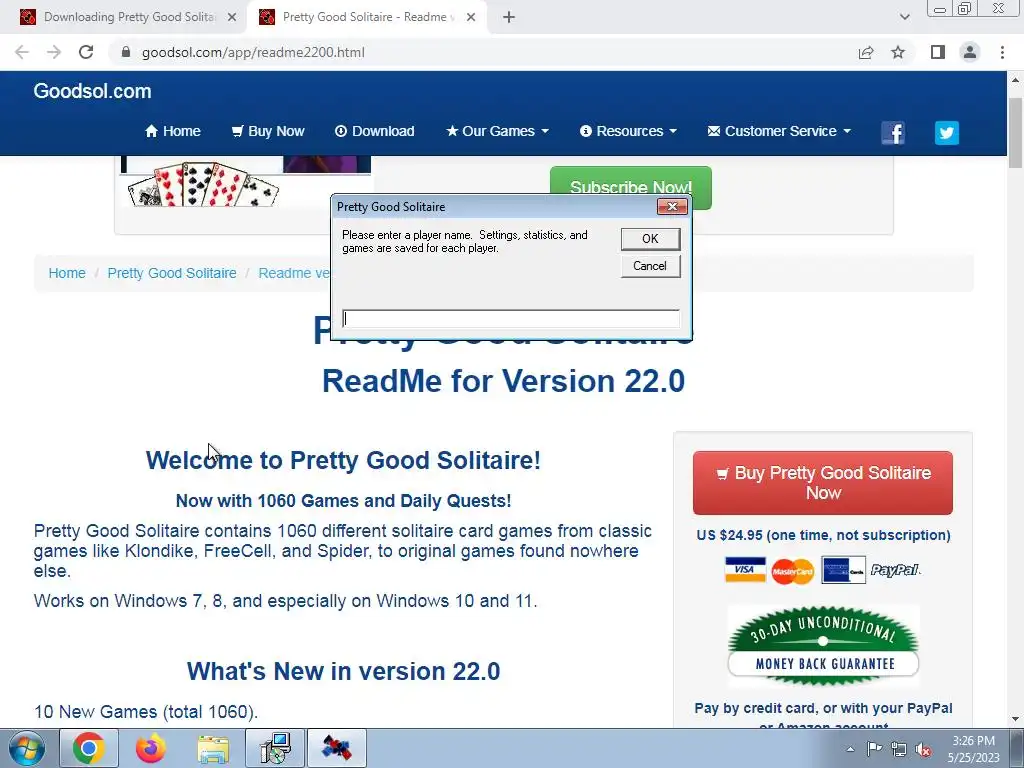
Task: Focus the player name text field
Action: [511, 319]
